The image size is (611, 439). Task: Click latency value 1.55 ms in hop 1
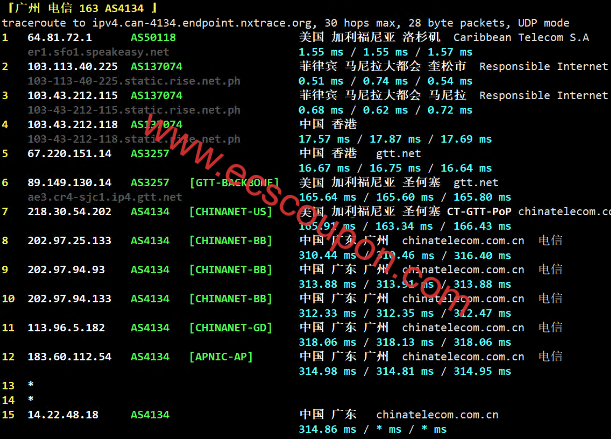[x=321, y=52]
